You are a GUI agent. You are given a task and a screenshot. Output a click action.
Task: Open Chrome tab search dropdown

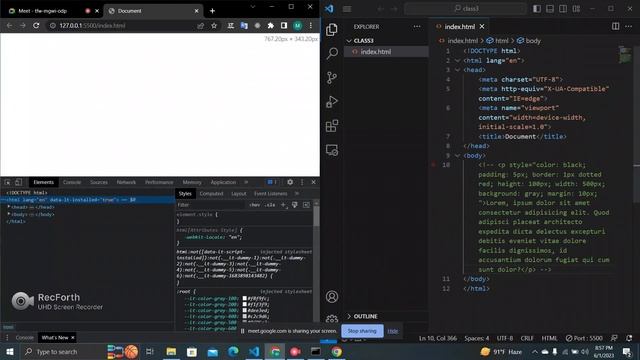pos(253,7)
